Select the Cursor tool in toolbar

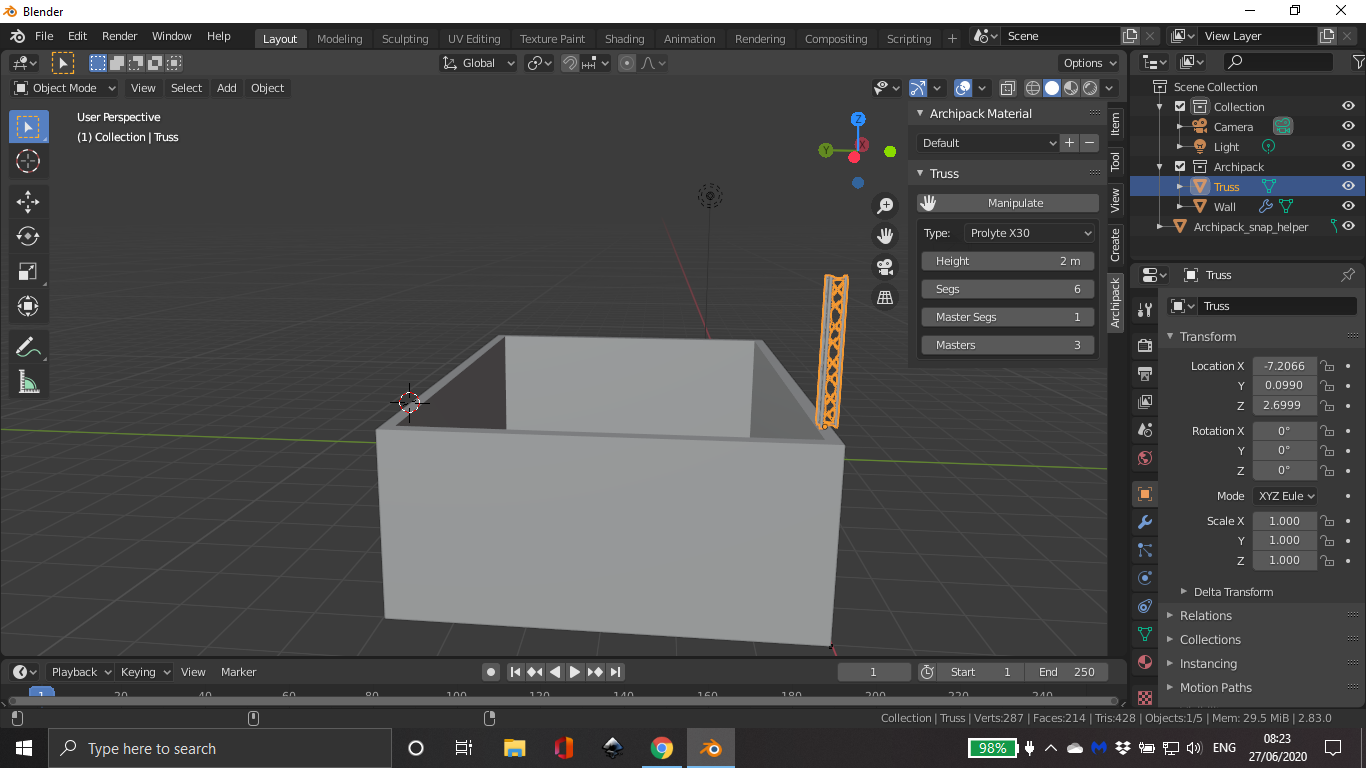(x=28, y=161)
